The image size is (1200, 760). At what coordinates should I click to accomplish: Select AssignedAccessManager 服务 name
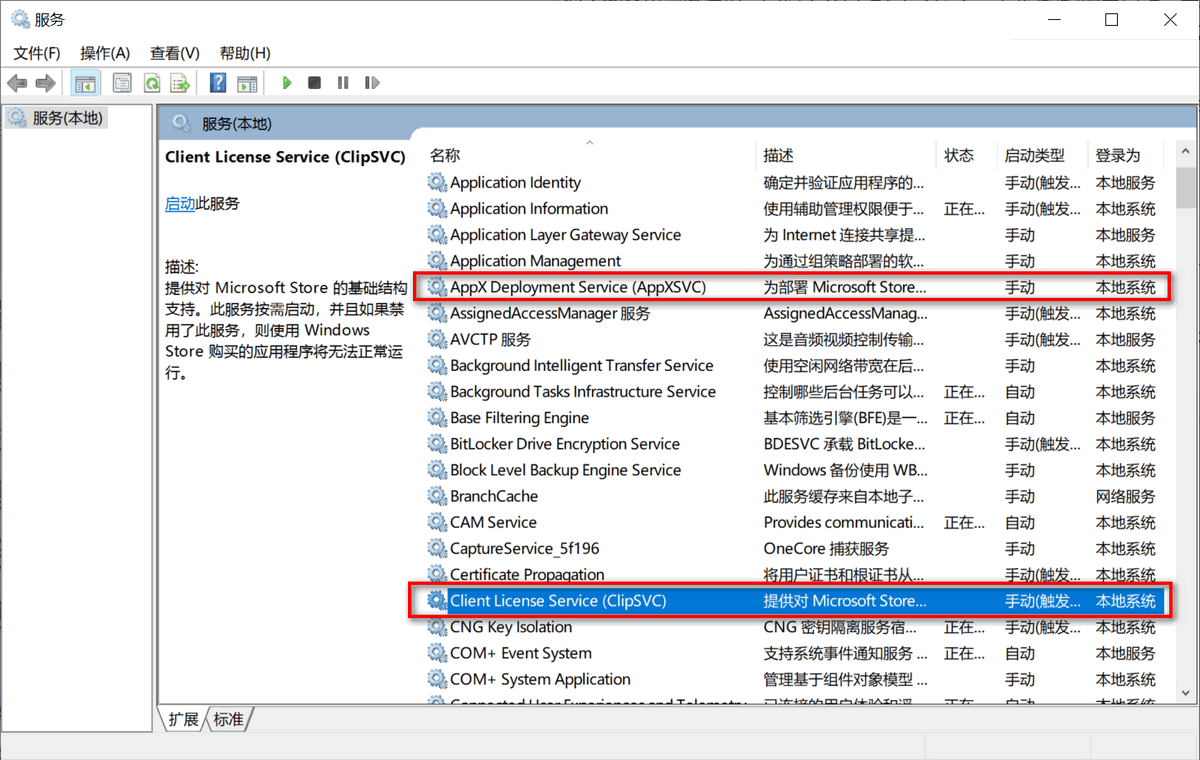click(x=550, y=313)
